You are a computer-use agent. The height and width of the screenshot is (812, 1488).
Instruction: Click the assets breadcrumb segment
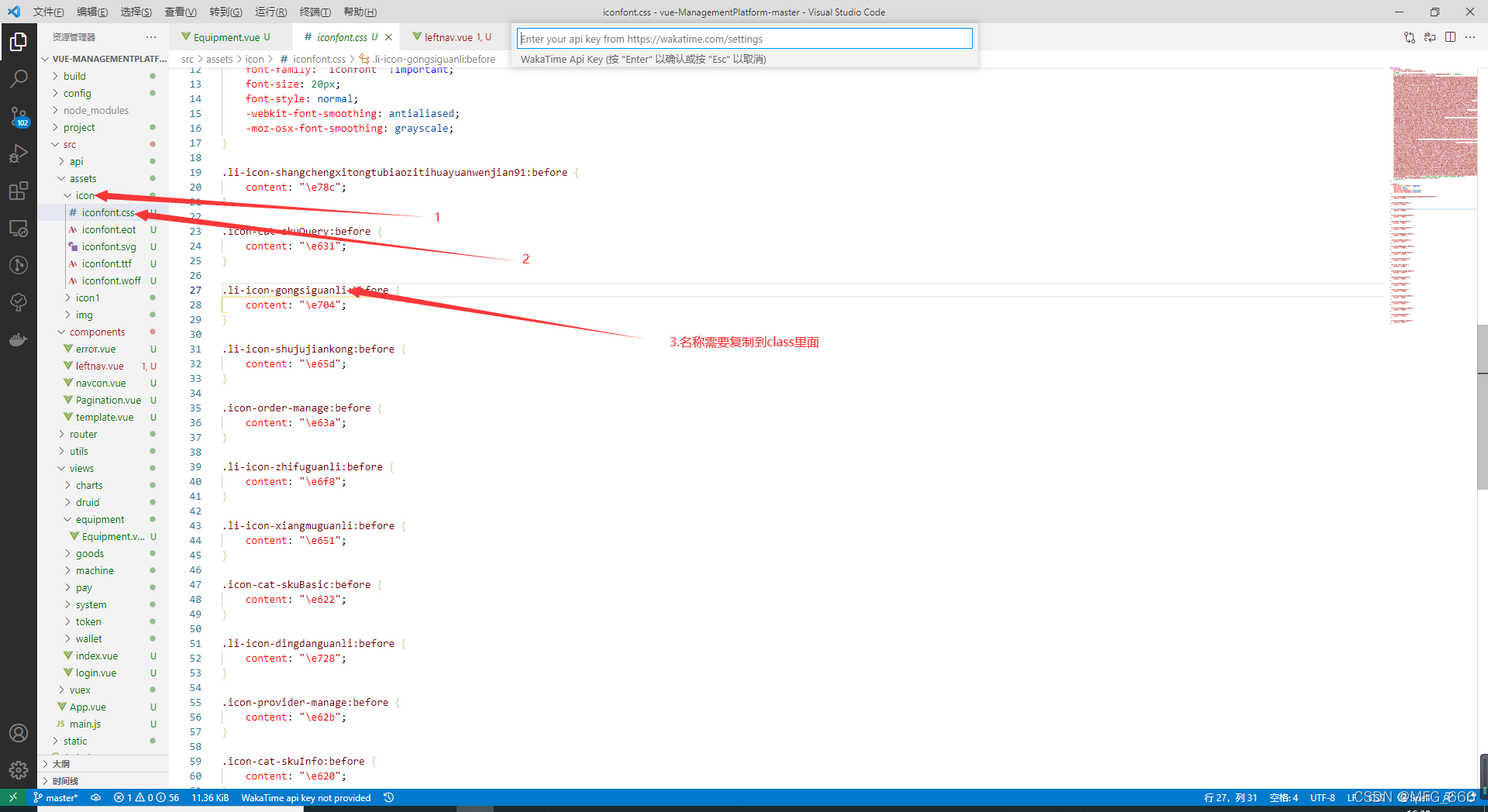click(219, 59)
